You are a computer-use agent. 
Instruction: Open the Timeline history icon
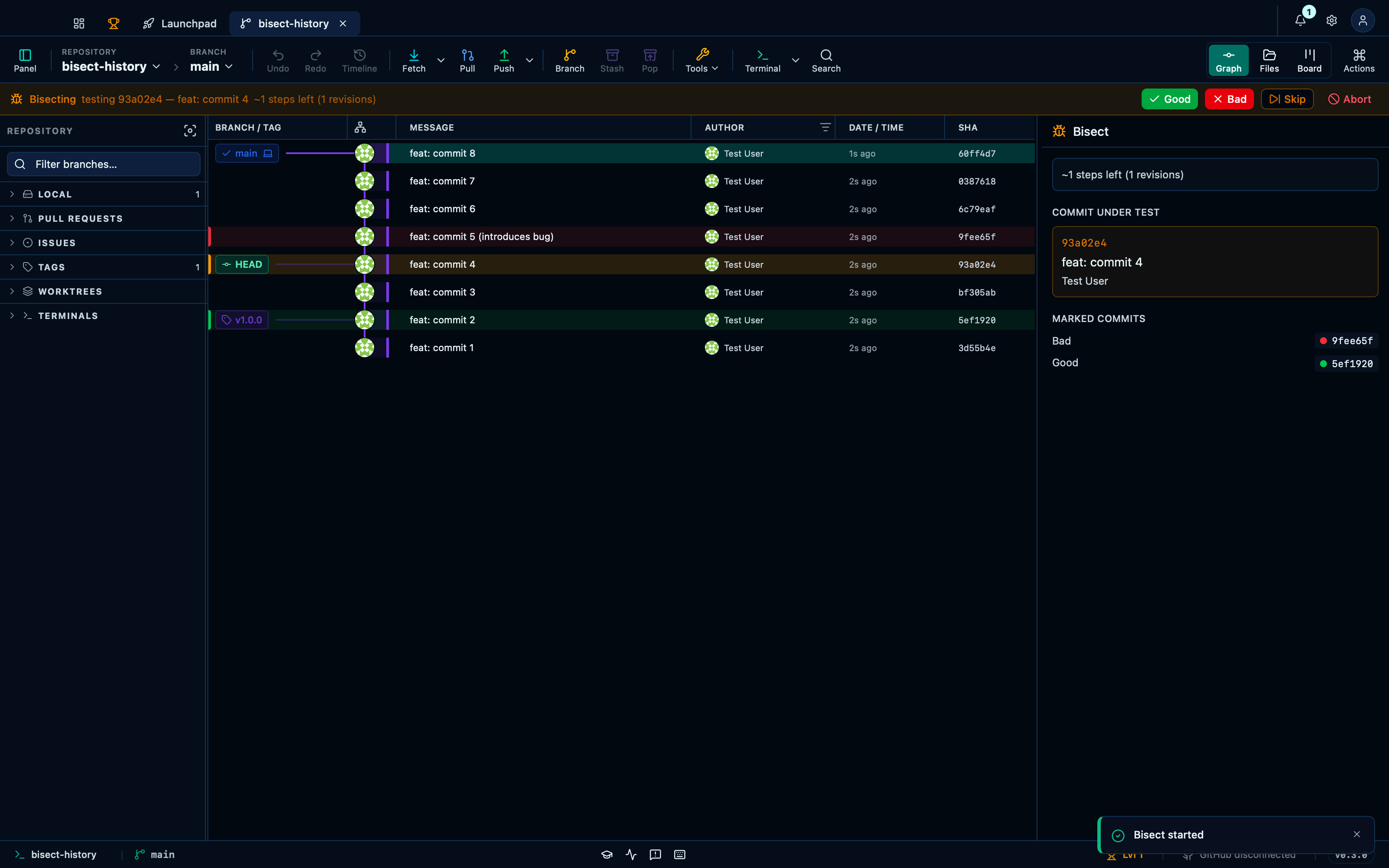[x=359, y=60]
